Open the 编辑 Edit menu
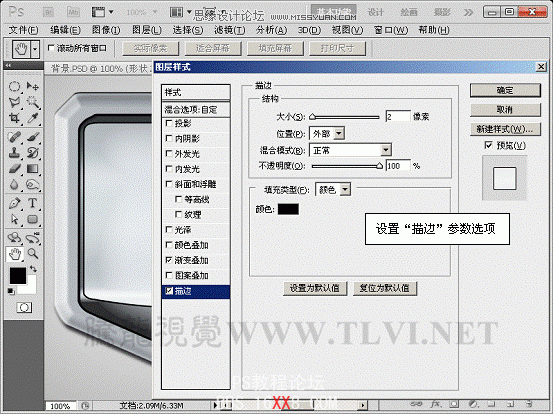 pyautogui.click(x=65, y=30)
